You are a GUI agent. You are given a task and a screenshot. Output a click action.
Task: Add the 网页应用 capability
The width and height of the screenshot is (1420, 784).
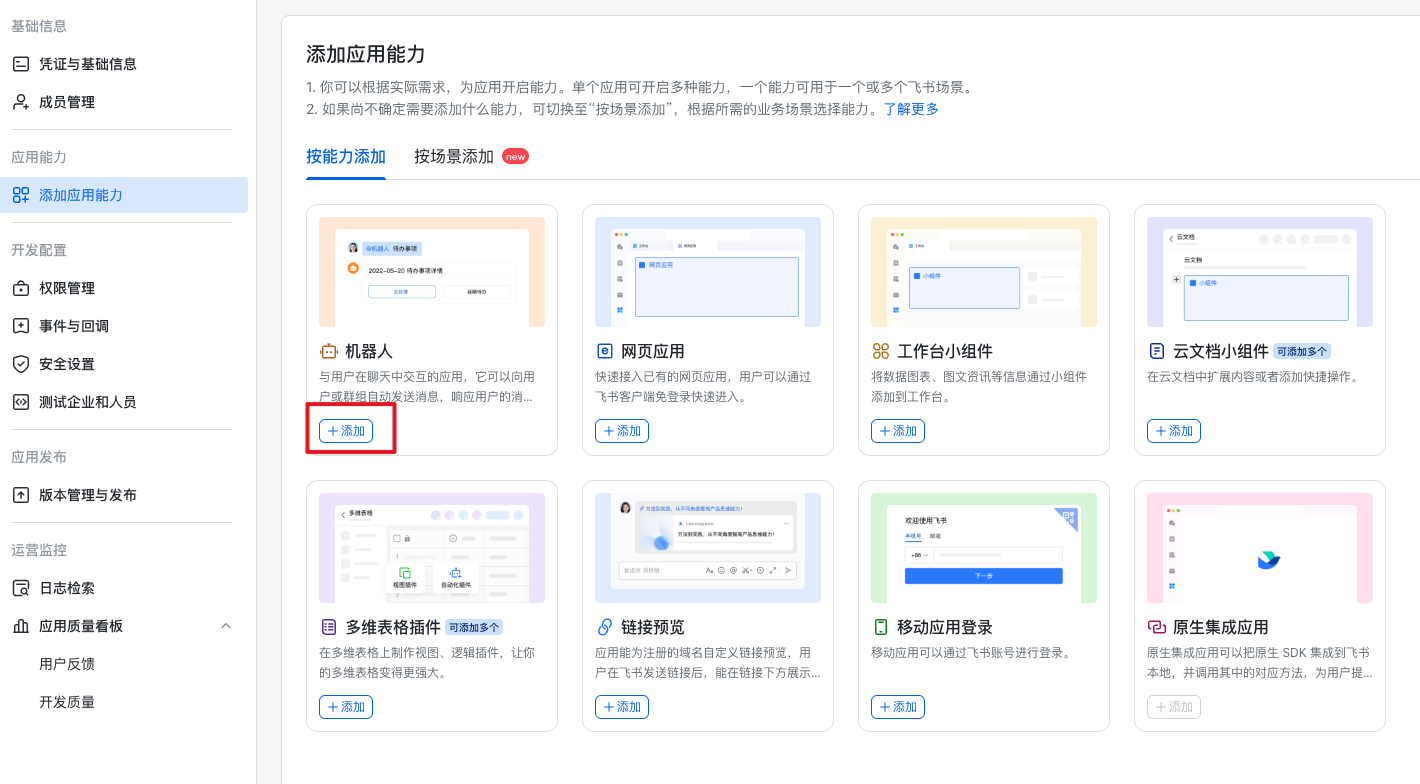point(622,431)
